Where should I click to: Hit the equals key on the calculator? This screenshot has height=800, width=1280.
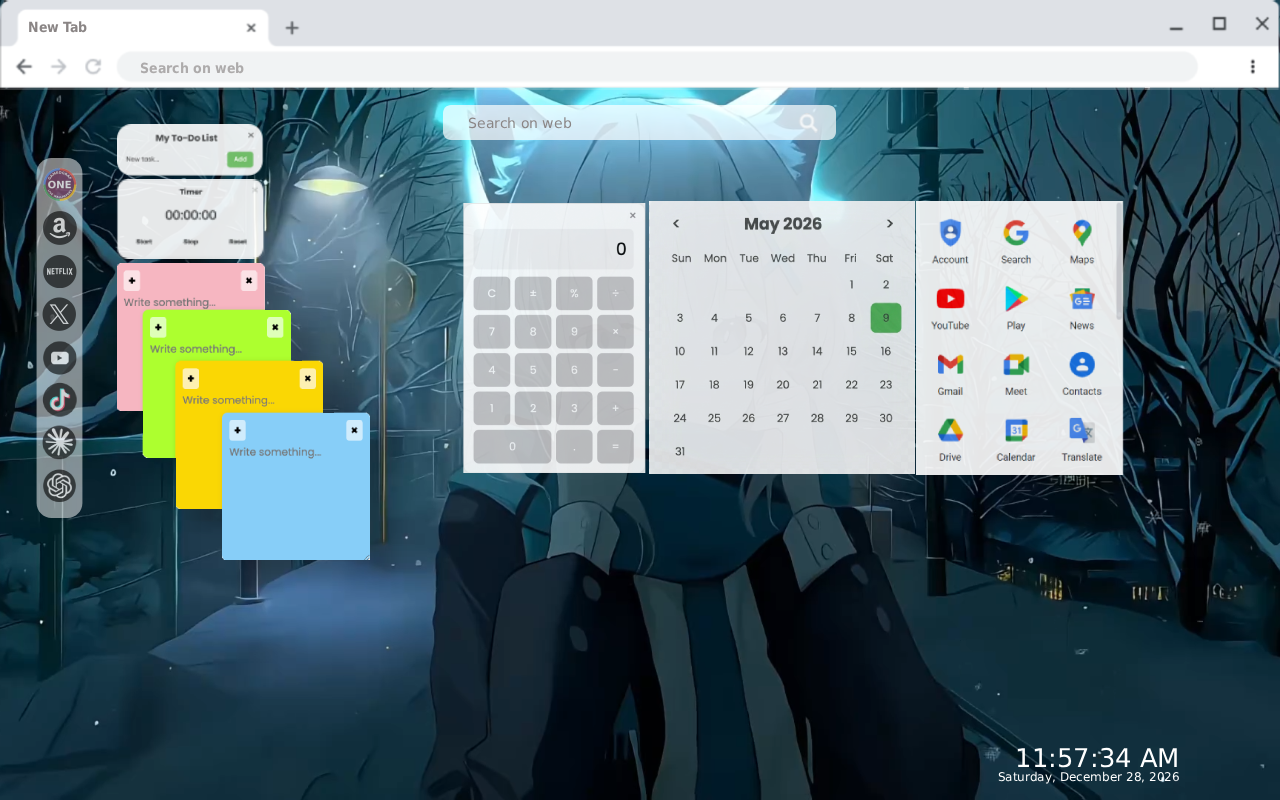[615, 447]
